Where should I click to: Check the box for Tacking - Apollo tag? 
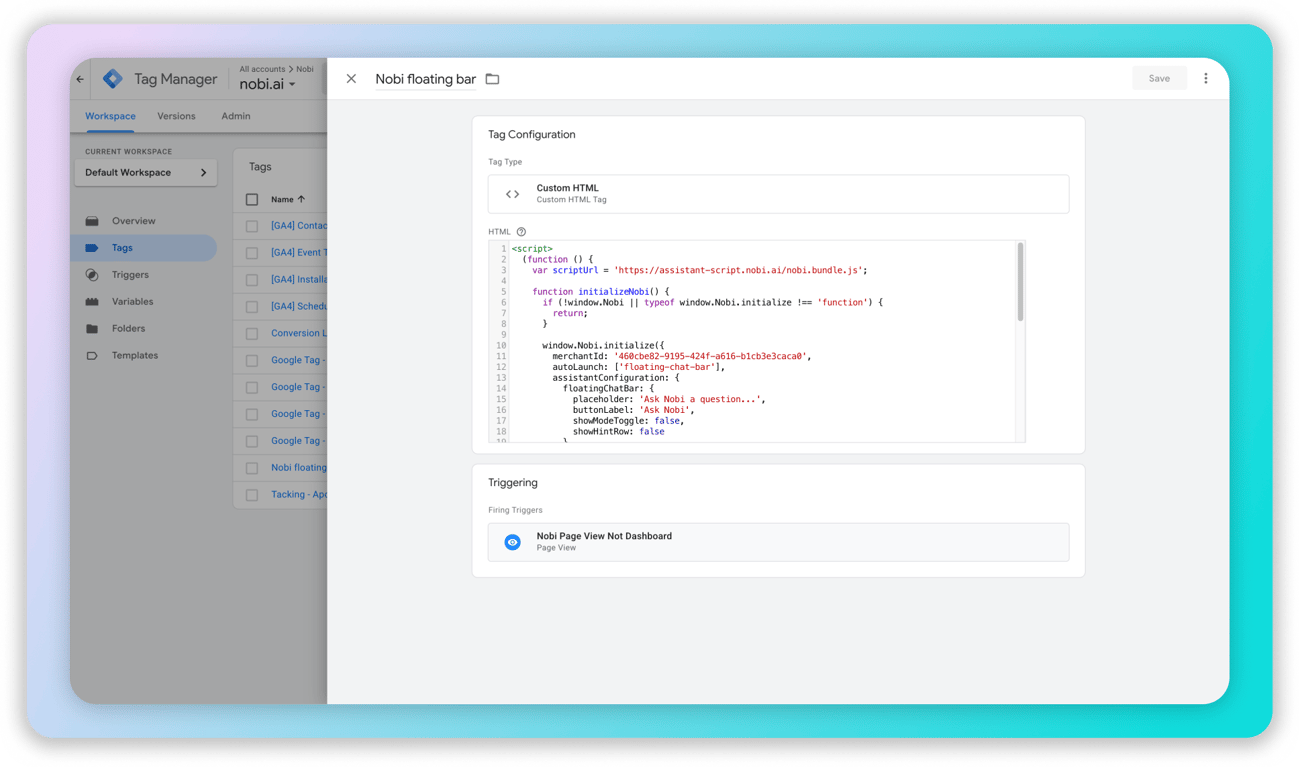pos(252,495)
